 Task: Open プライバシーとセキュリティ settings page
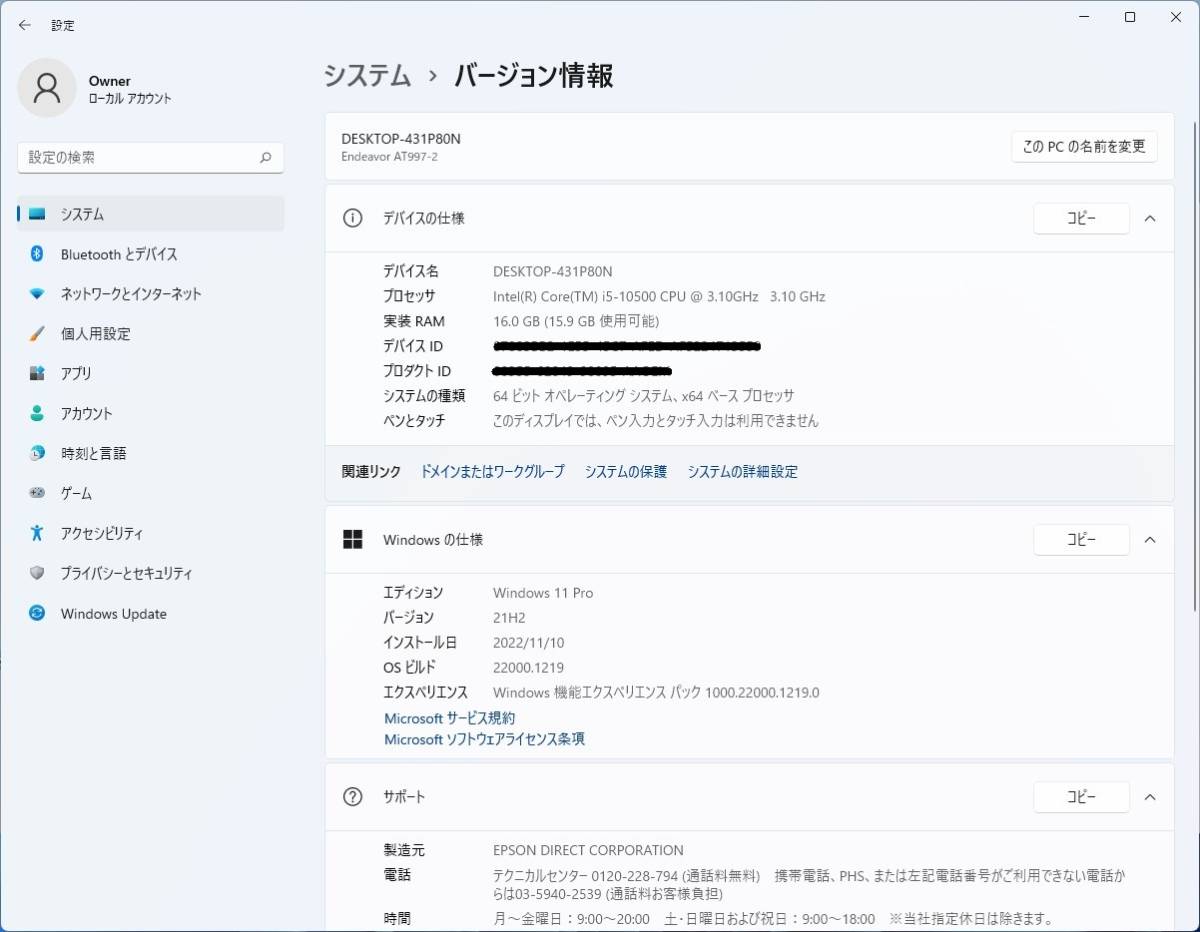click(151, 573)
